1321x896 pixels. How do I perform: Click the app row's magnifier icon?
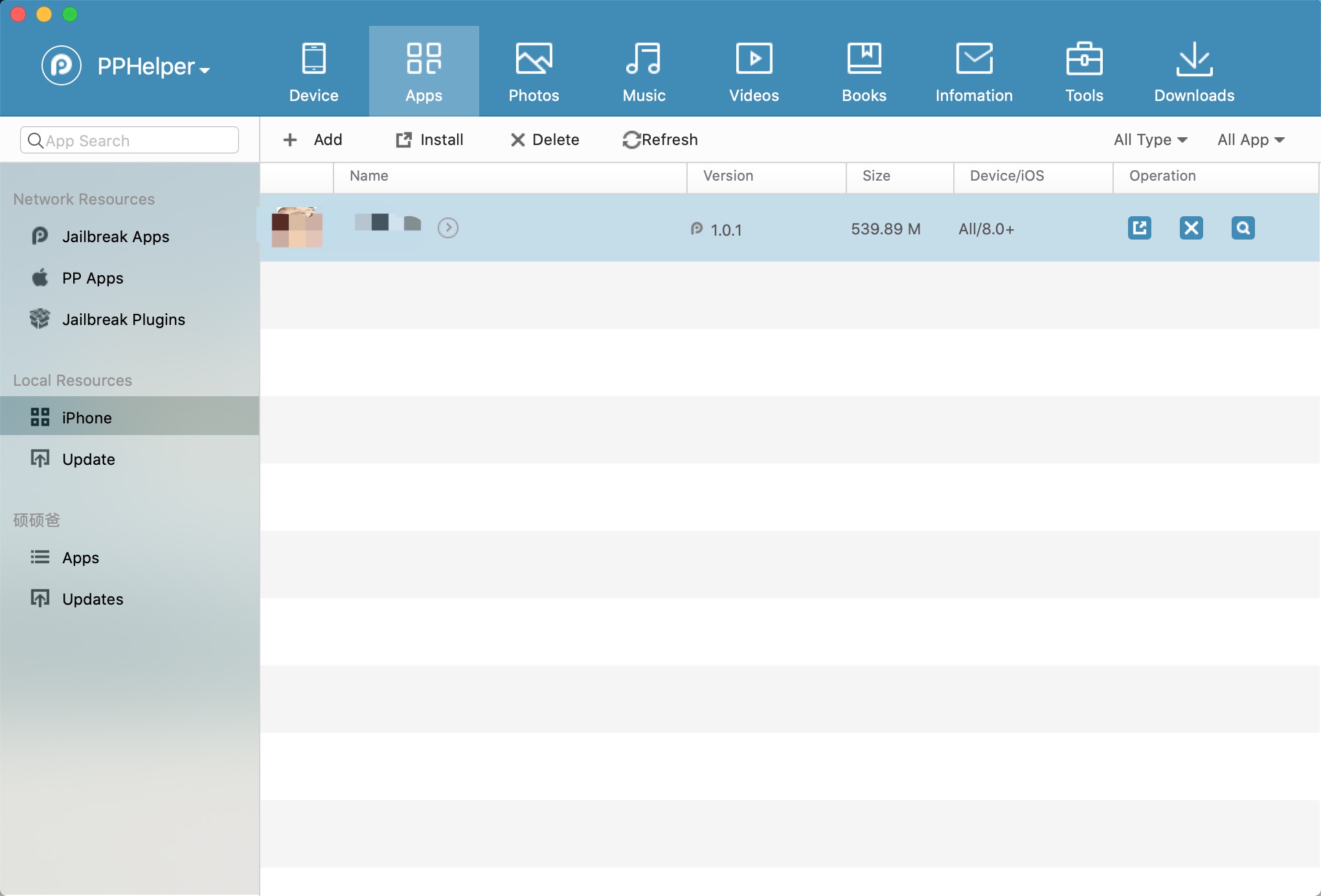(1243, 228)
